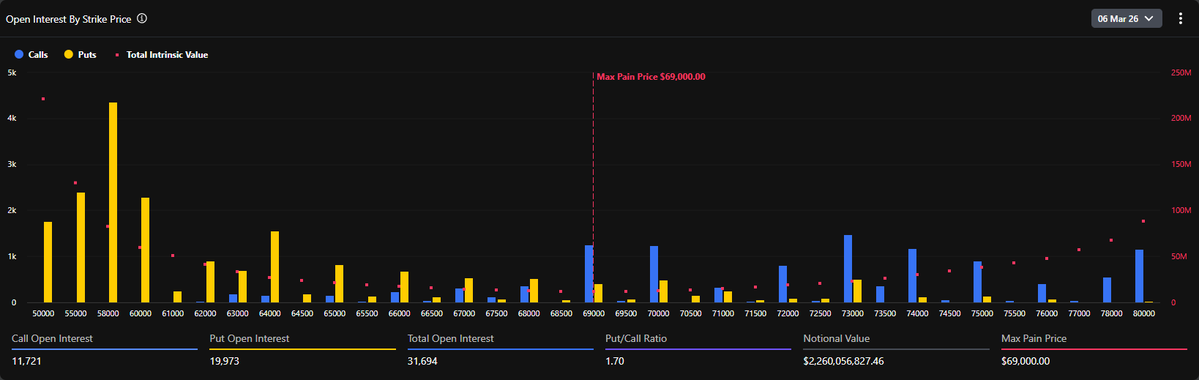Toggle the Puts legend series

pos(80,55)
